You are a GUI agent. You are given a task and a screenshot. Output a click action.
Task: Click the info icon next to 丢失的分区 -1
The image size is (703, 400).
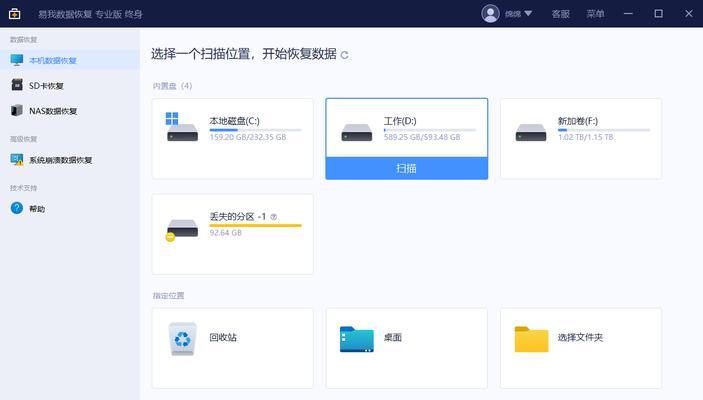click(273, 217)
